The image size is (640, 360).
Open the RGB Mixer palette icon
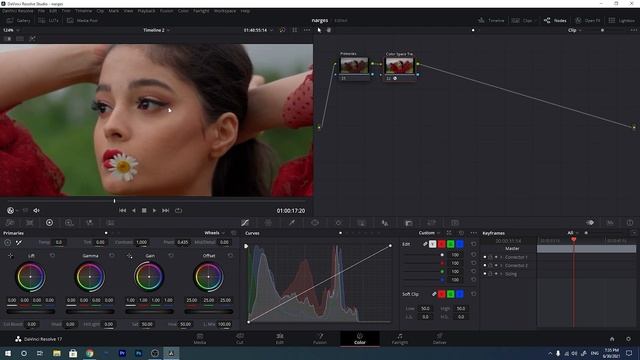point(89,223)
